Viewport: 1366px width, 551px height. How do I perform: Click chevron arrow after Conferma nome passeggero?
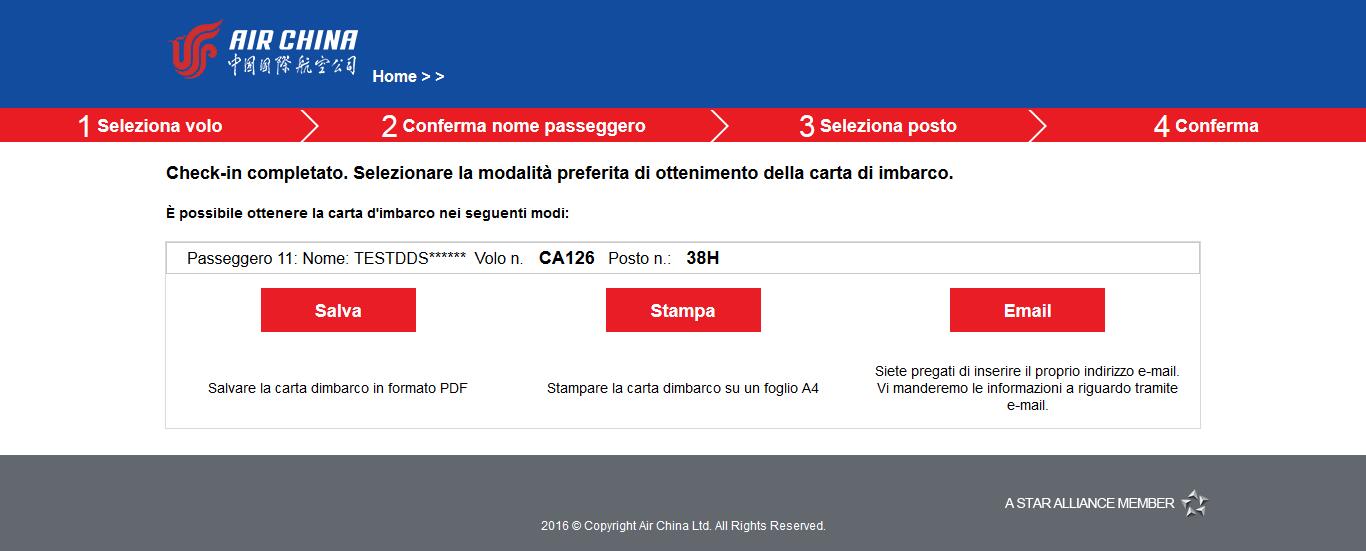pyautogui.click(x=720, y=125)
